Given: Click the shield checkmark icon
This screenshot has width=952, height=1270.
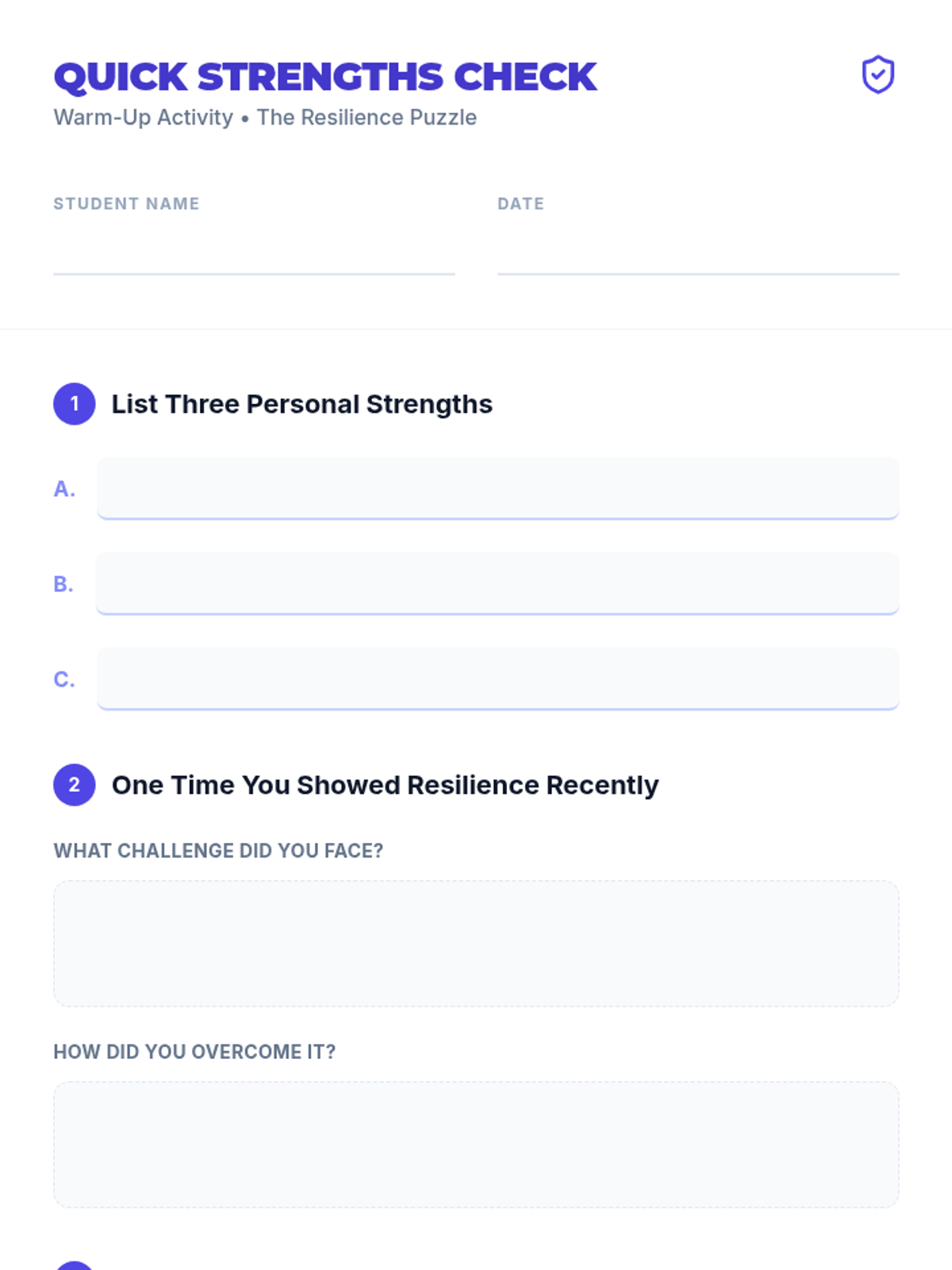Looking at the screenshot, I should click(x=877, y=75).
